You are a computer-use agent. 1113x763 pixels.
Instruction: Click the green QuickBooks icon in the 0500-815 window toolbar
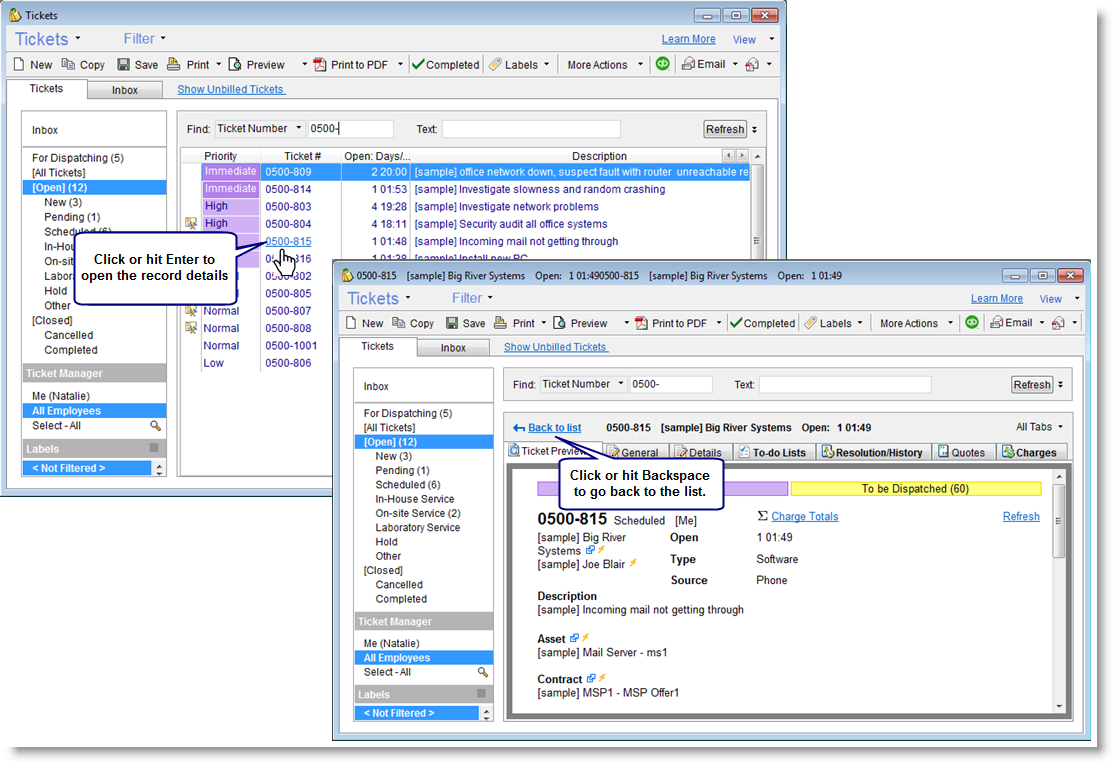pos(971,323)
